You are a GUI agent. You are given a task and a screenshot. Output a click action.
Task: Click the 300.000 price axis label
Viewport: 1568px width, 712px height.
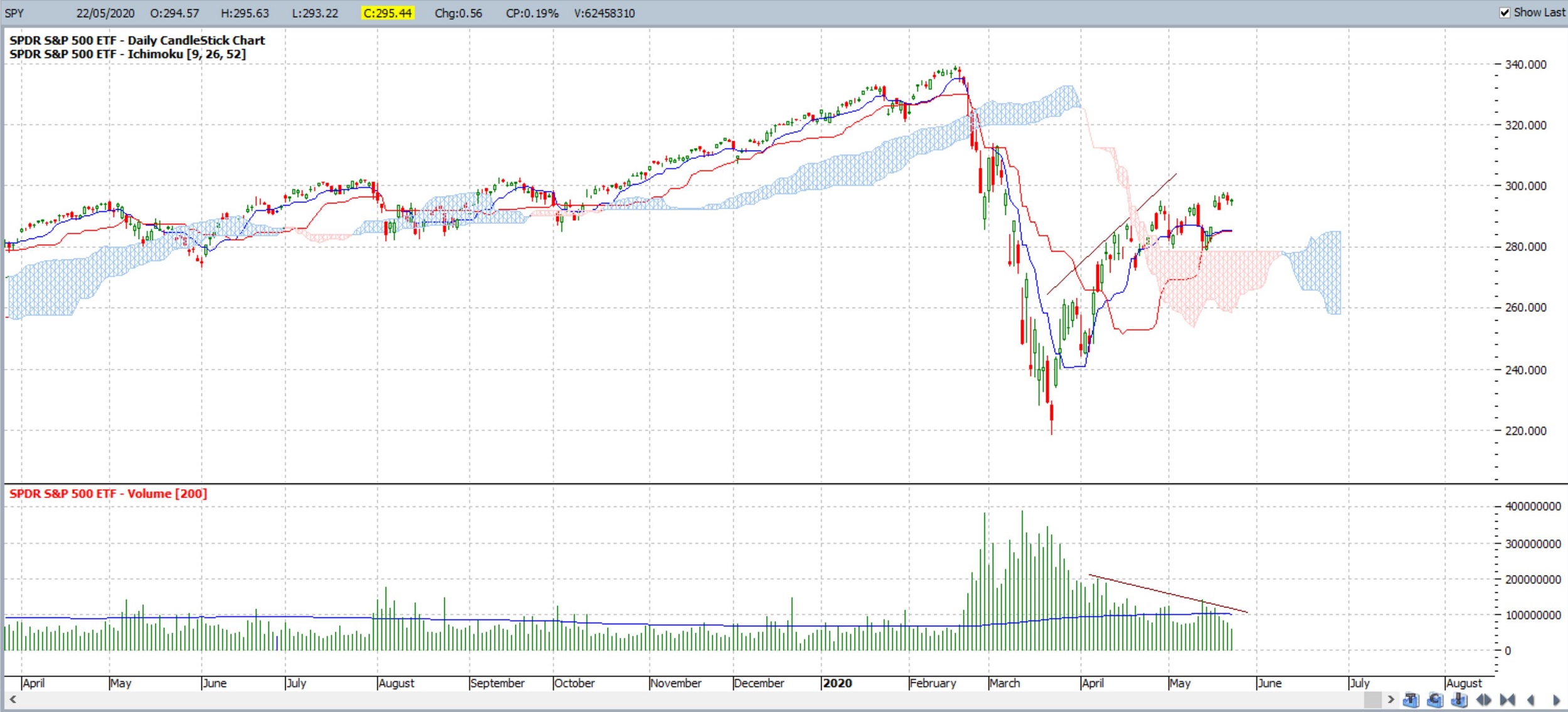[x=1525, y=186]
